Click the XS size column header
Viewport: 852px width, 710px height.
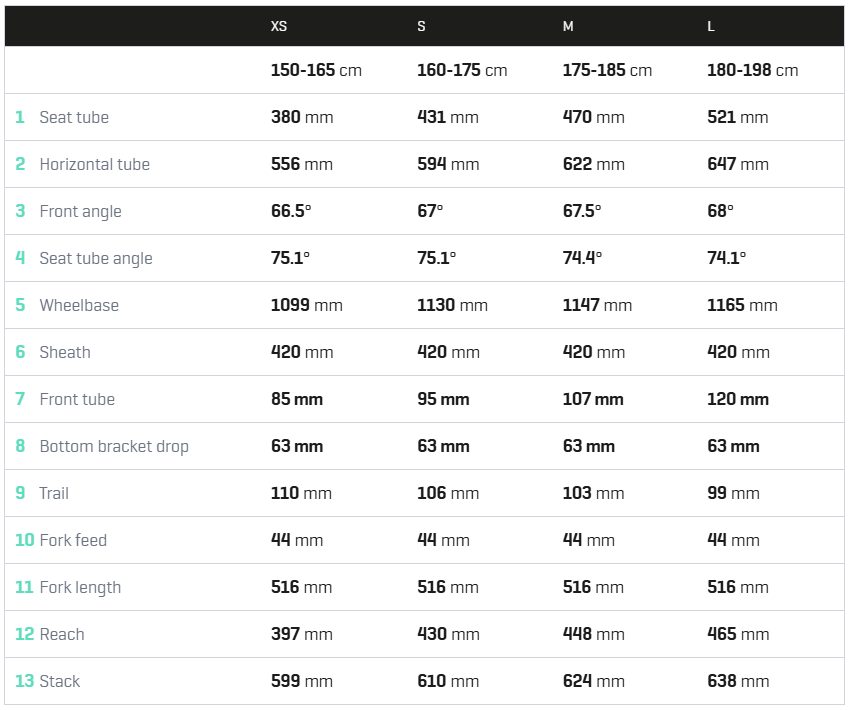pos(279,26)
